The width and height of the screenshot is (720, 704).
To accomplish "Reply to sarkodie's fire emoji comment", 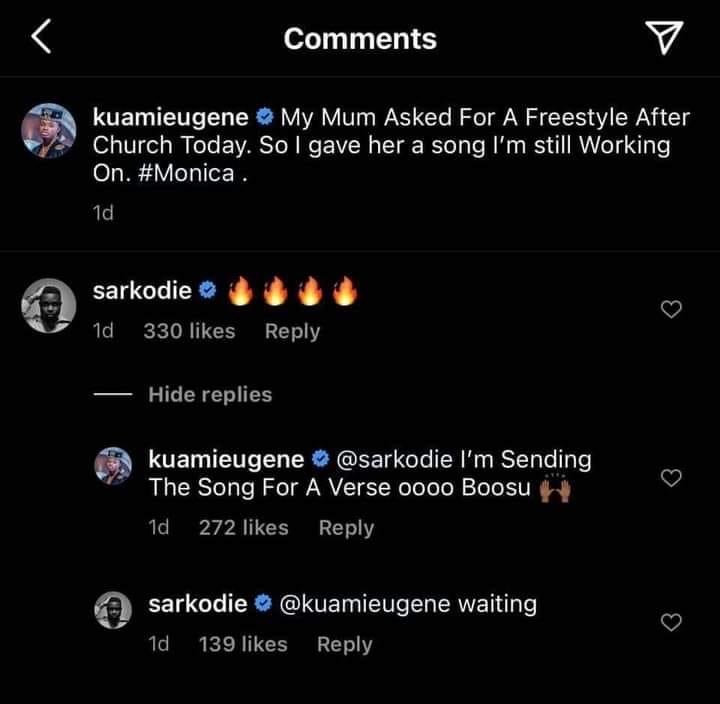I will [x=292, y=331].
